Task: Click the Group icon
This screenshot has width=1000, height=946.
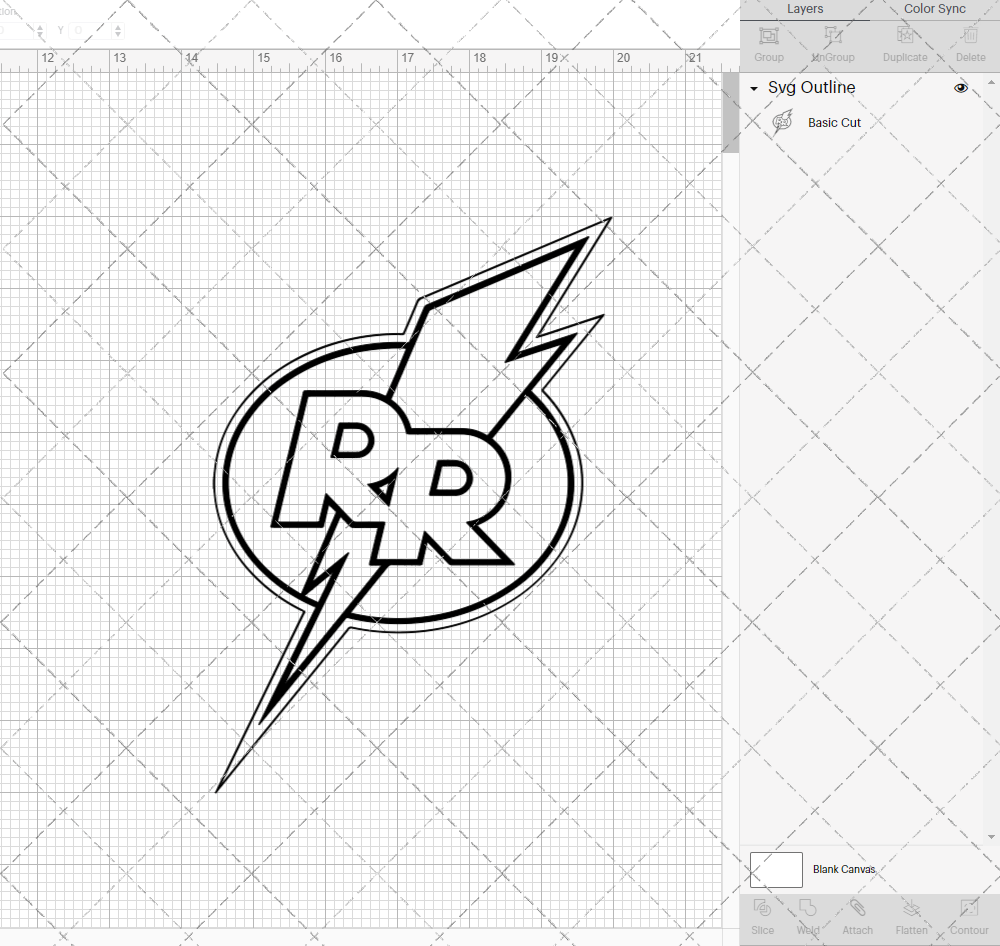Action: (768, 42)
